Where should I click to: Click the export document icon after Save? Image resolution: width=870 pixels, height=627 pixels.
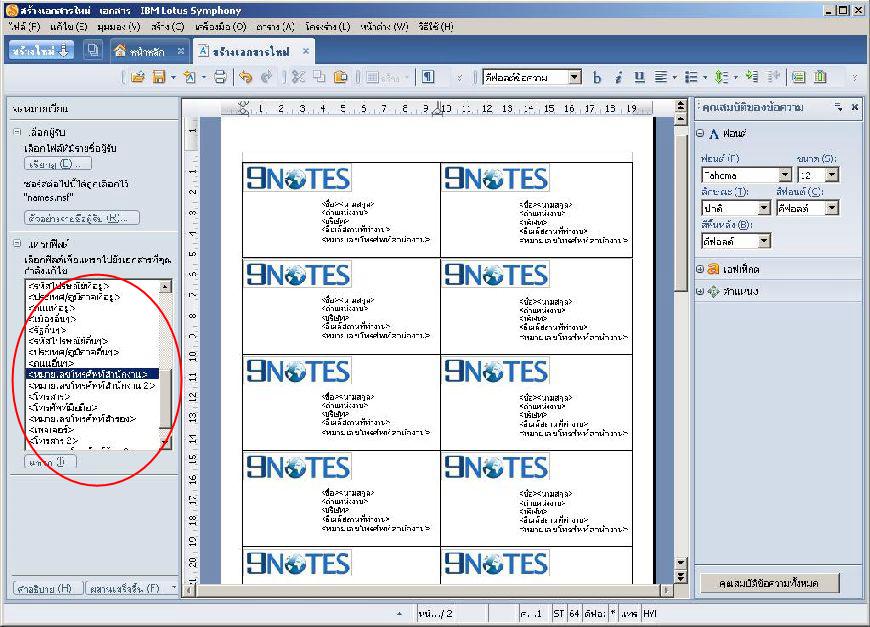(189, 77)
